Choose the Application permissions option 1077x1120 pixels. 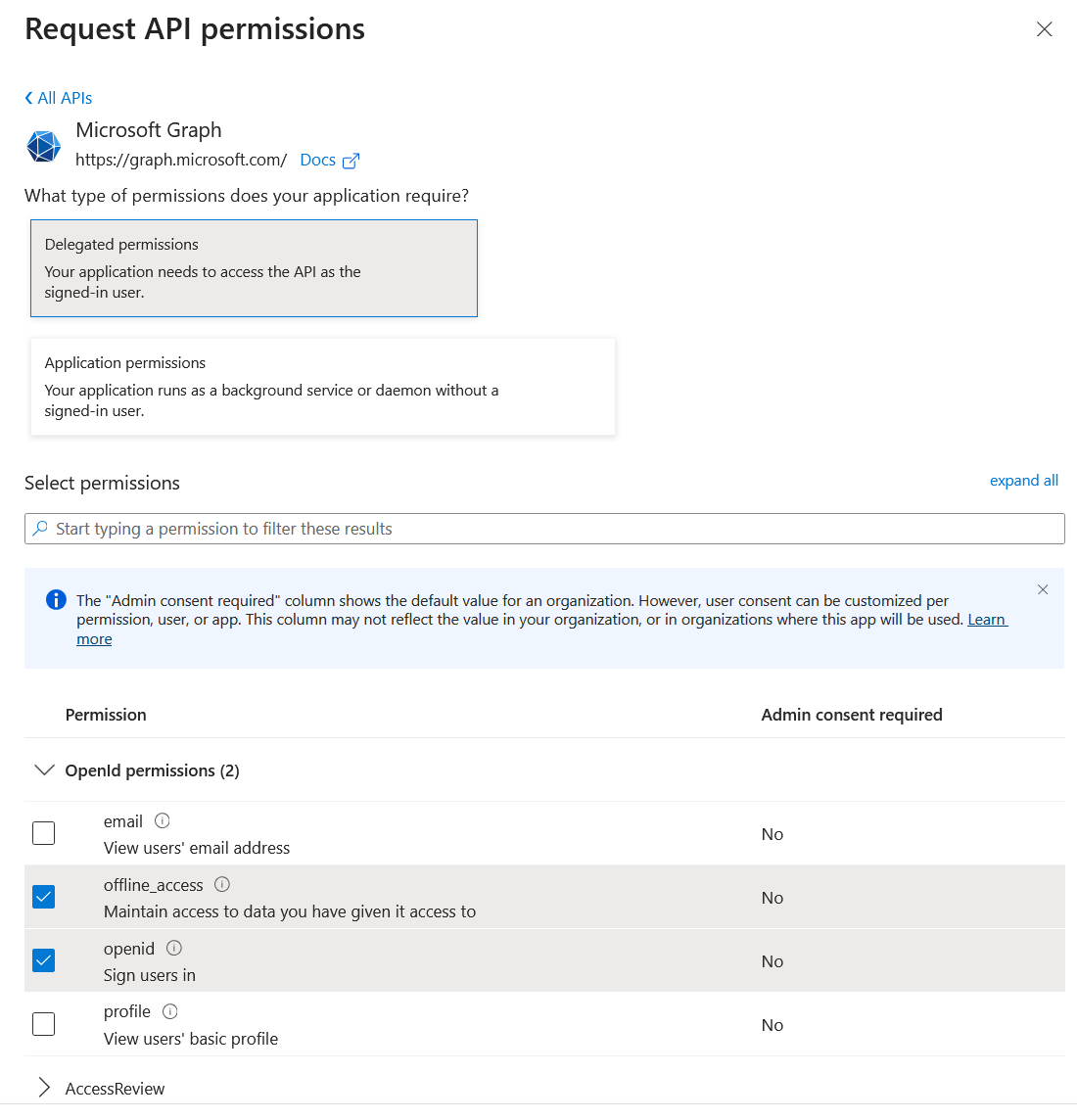[x=323, y=387]
